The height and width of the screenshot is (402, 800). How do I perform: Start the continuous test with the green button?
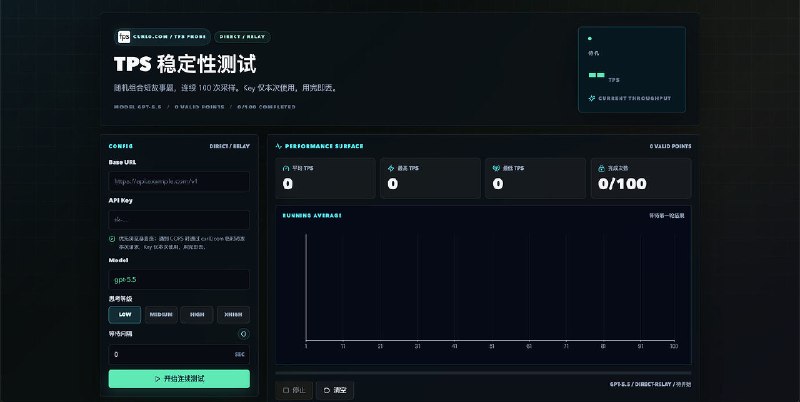tap(179, 379)
